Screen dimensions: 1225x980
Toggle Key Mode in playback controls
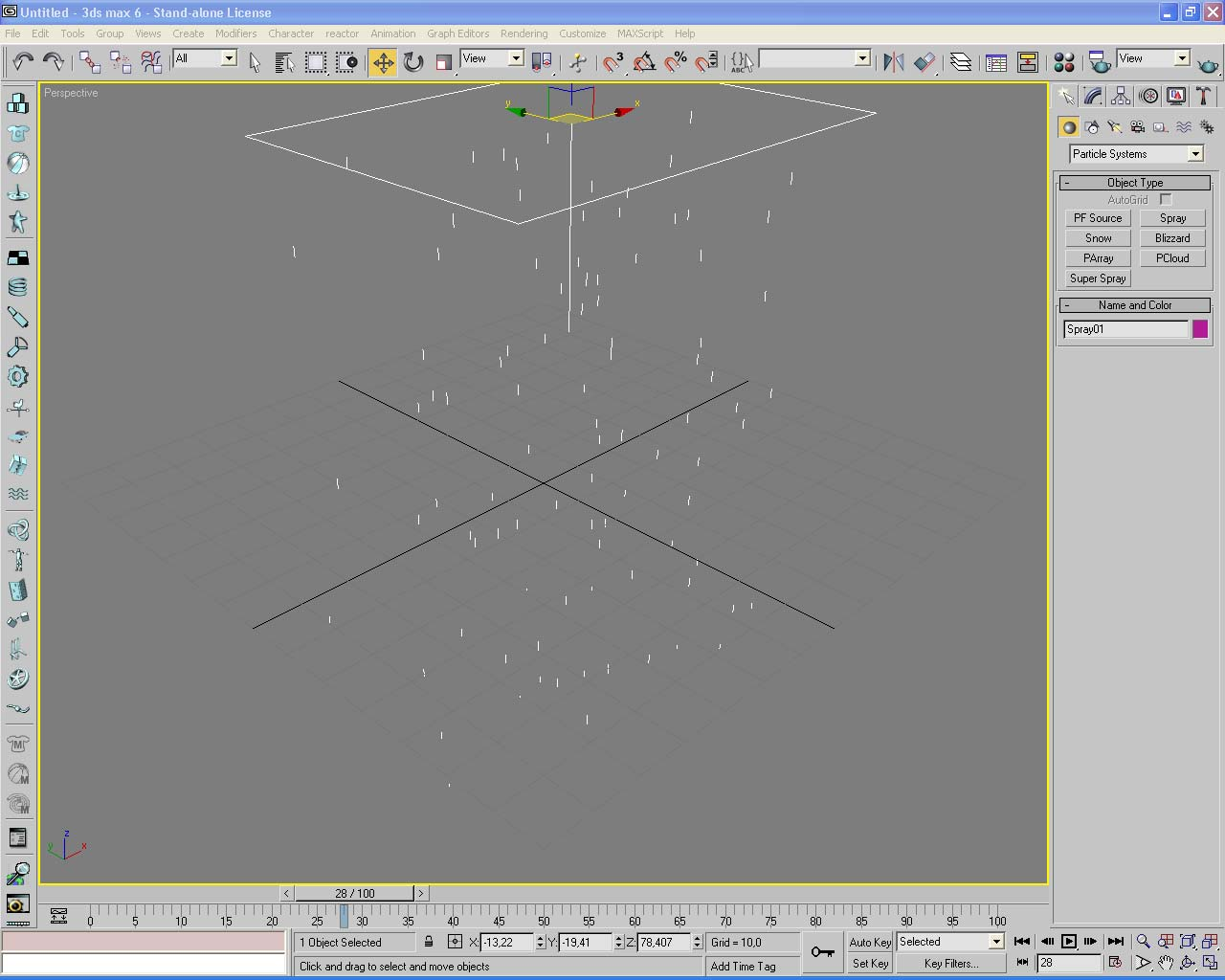coord(1022,963)
